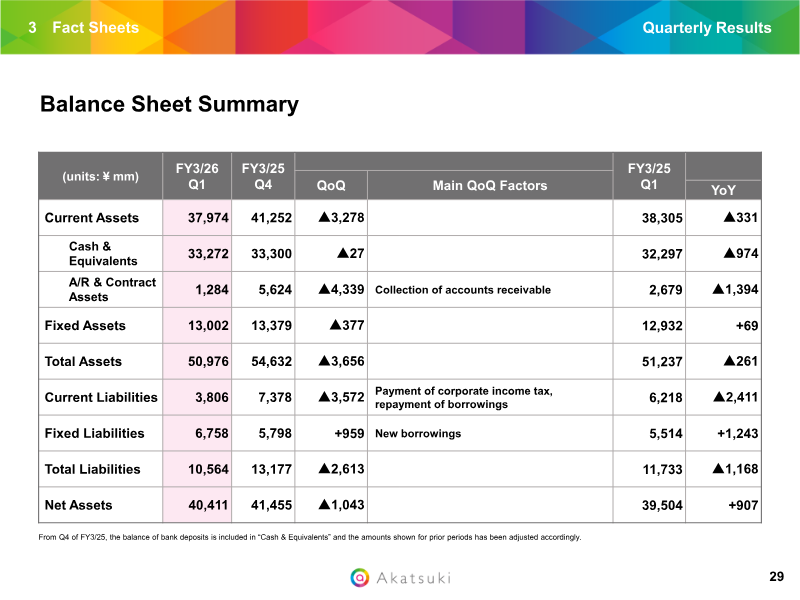Screen dimensions: 800x600
Task: Select the FY3/26 Q1 column header
Action: pos(197,176)
